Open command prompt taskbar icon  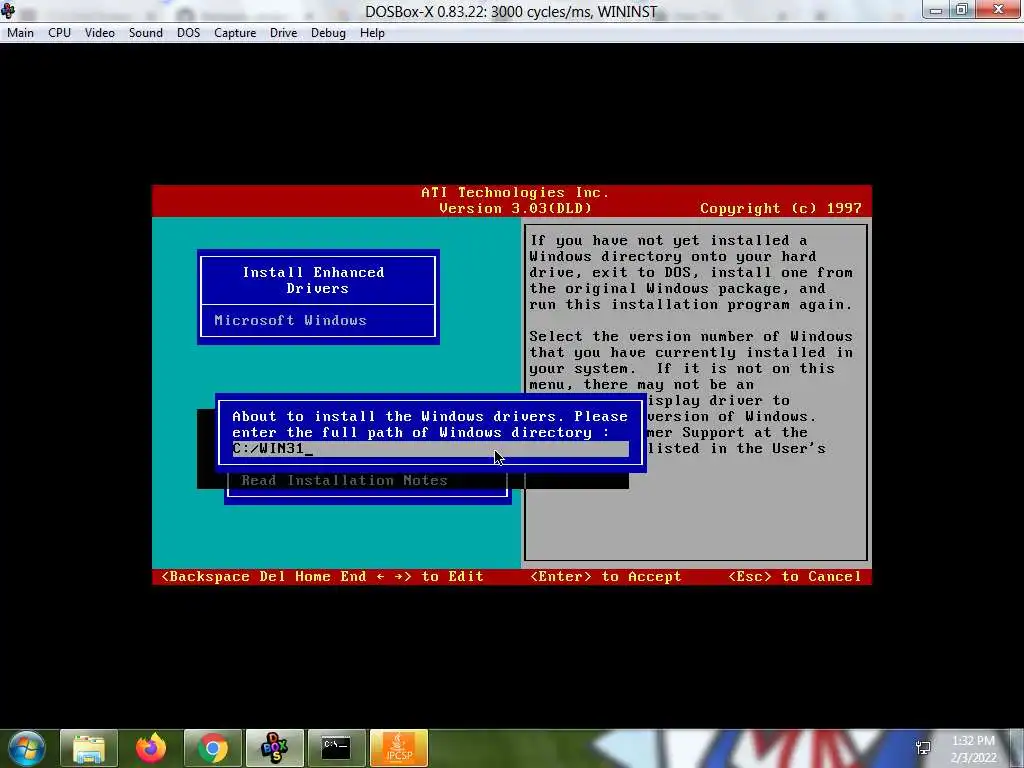(337, 748)
